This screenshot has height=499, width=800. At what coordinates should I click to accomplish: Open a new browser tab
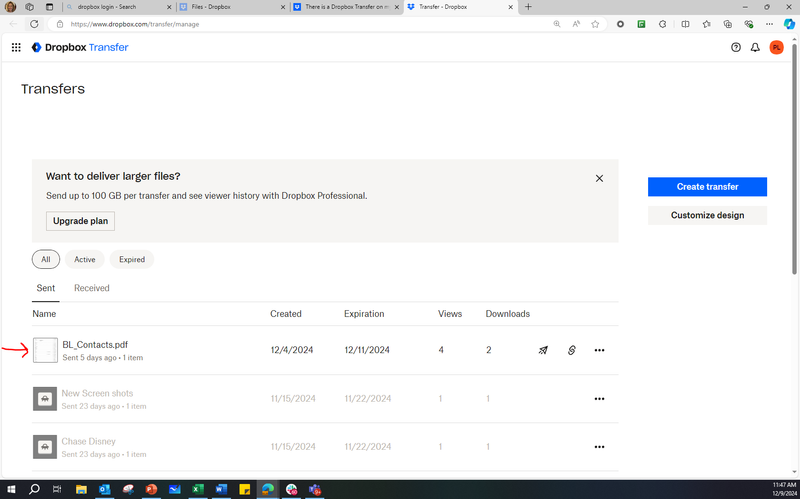pyautogui.click(x=528, y=7)
